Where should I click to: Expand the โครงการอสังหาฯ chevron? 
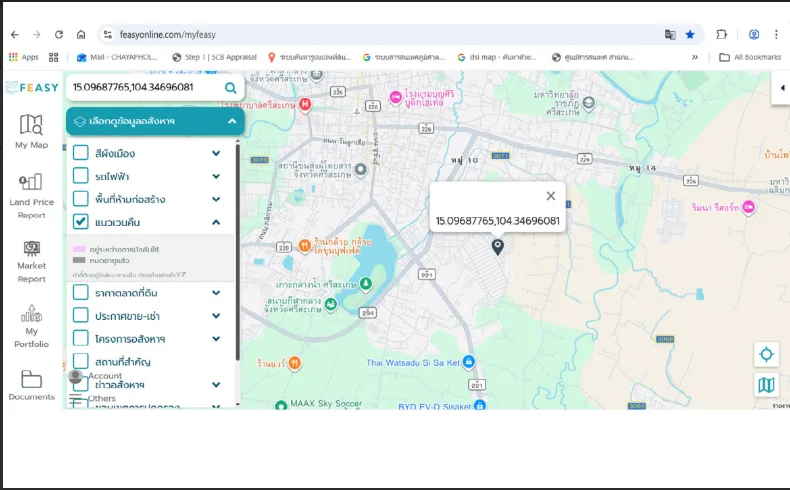216,338
